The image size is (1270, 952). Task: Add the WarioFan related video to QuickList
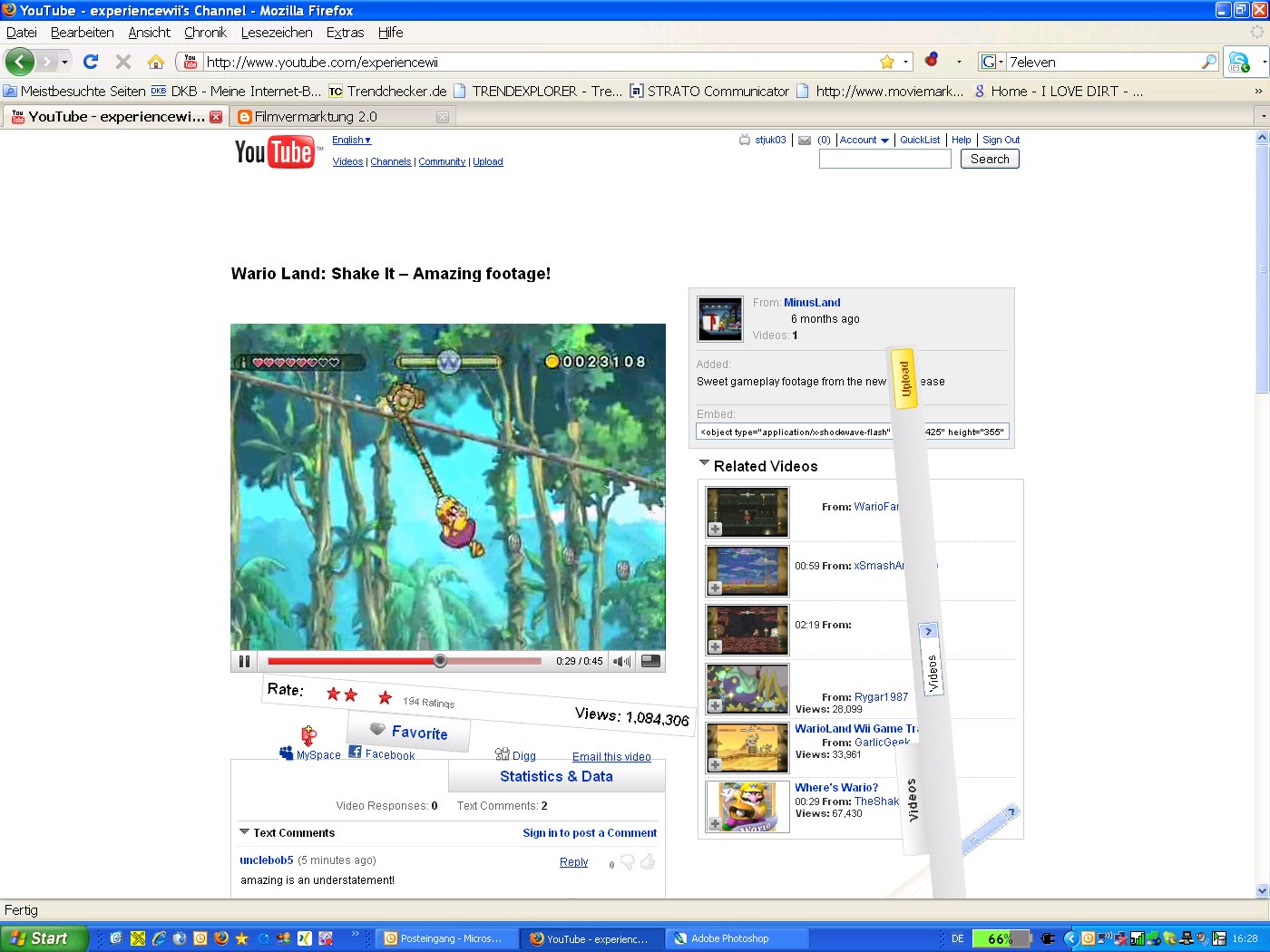(715, 529)
